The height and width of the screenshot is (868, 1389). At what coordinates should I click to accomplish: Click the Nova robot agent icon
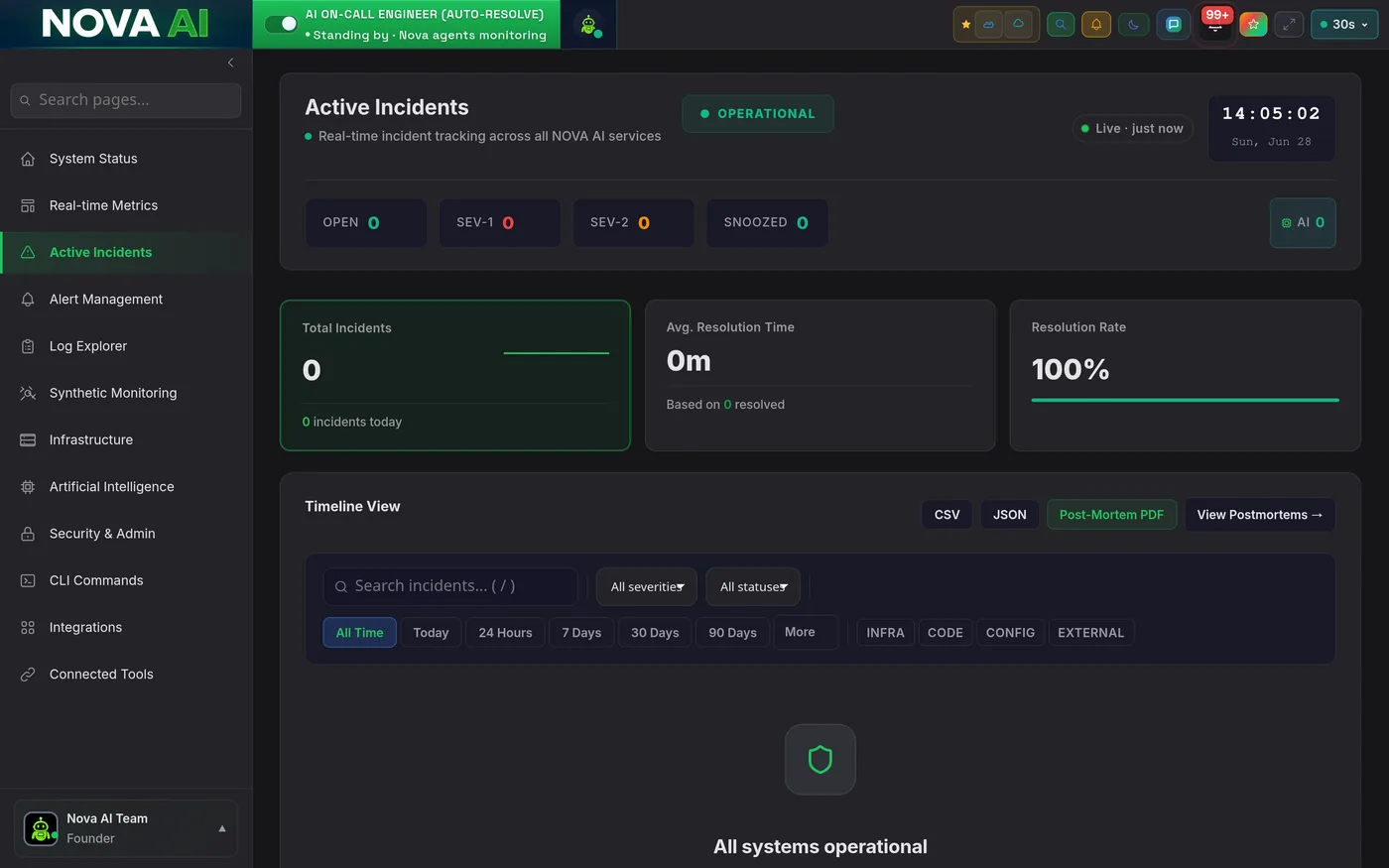pos(588,25)
